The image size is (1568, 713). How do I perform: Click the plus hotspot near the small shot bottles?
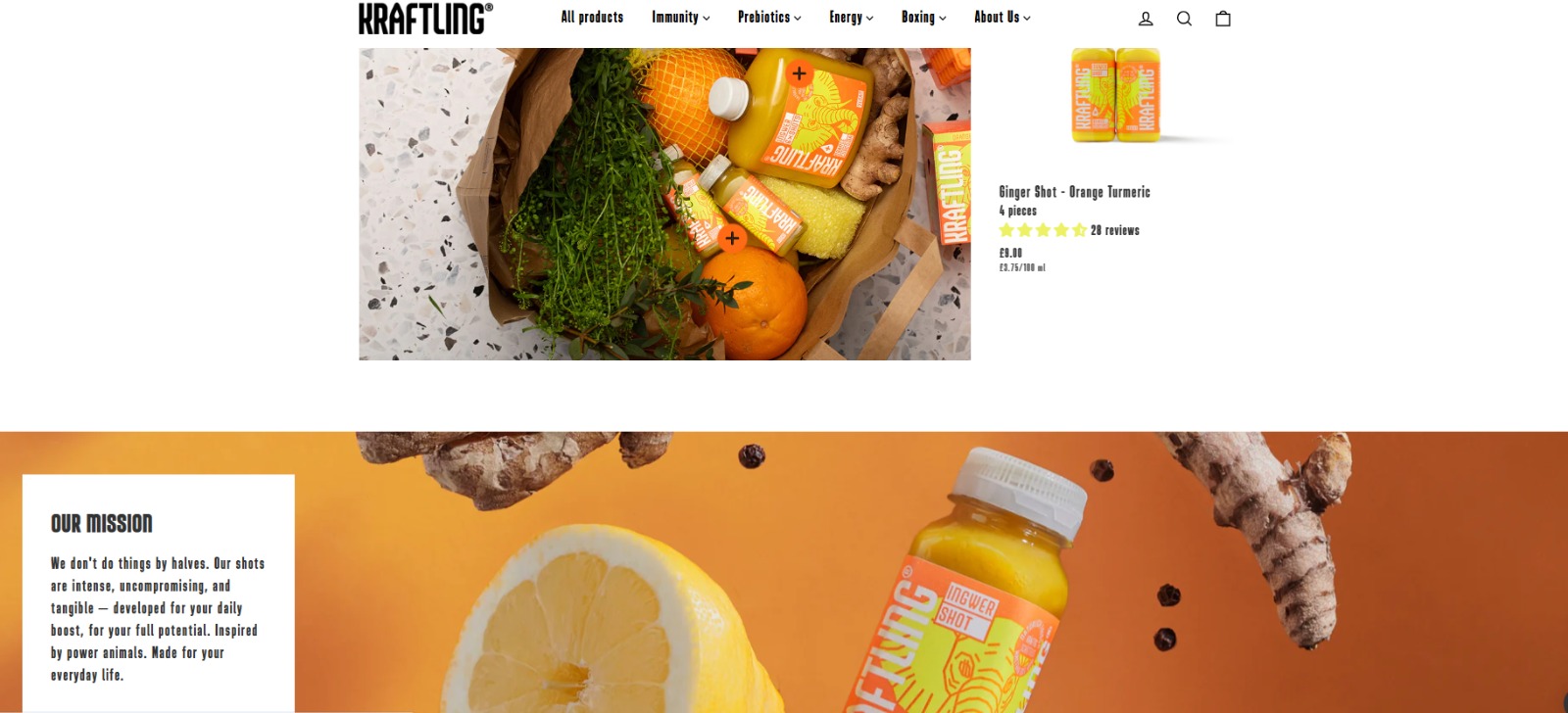(x=732, y=238)
